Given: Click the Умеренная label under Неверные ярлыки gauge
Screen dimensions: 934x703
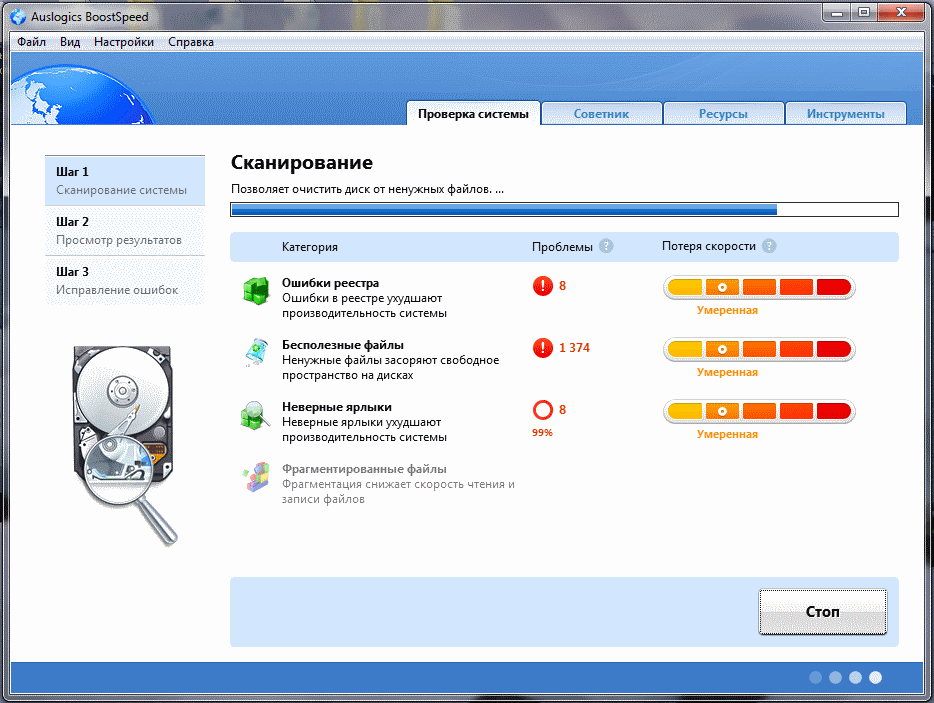Looking at the screenshot, I should 727,434.
